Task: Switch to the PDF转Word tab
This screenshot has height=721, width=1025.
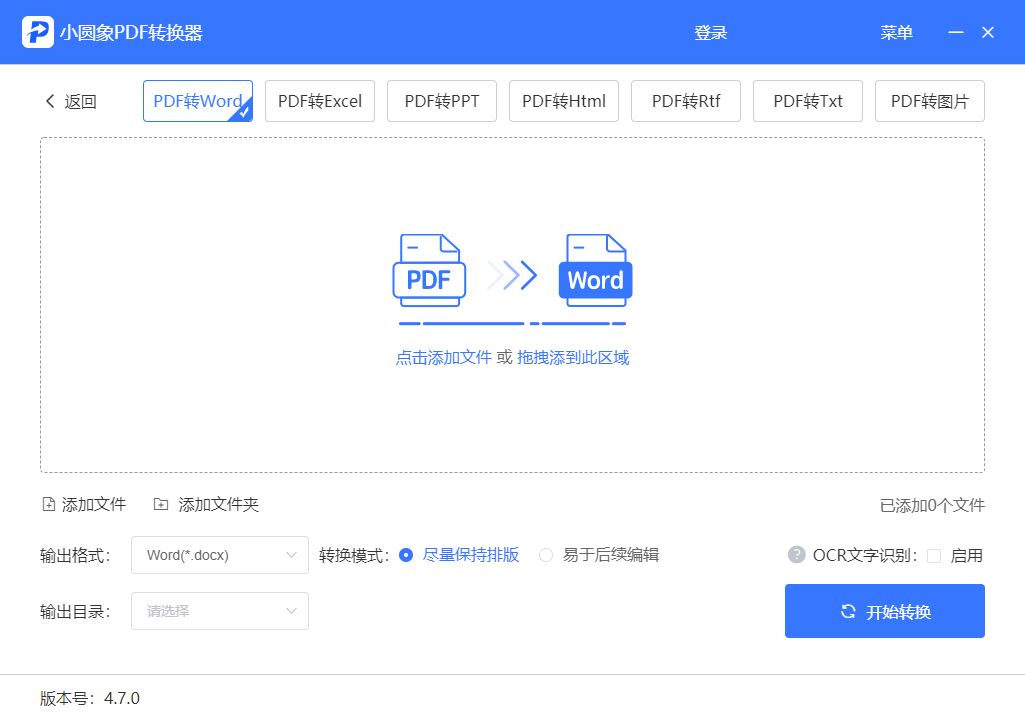Action: click(198, 101)
